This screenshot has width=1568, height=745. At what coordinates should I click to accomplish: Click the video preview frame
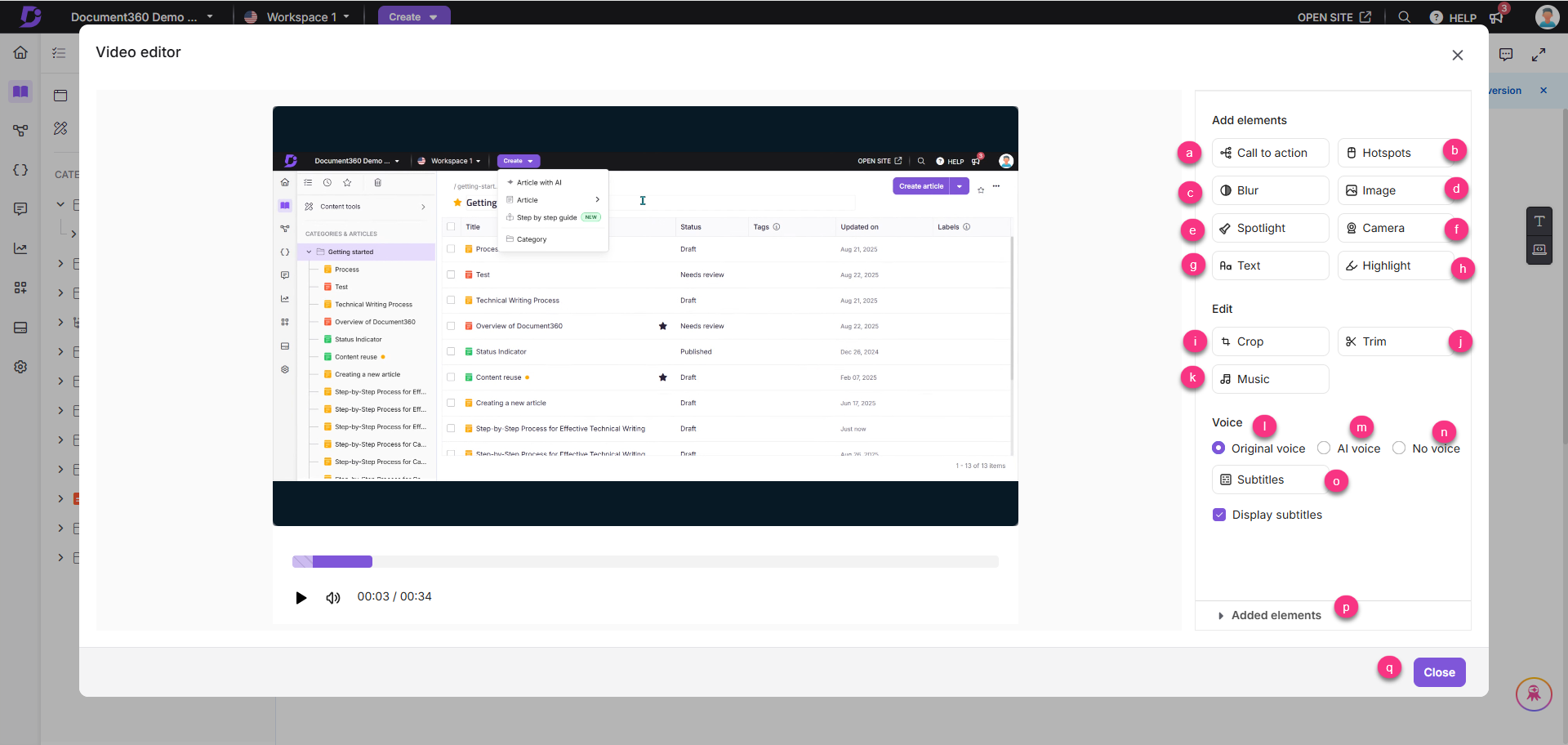[645, 316]
